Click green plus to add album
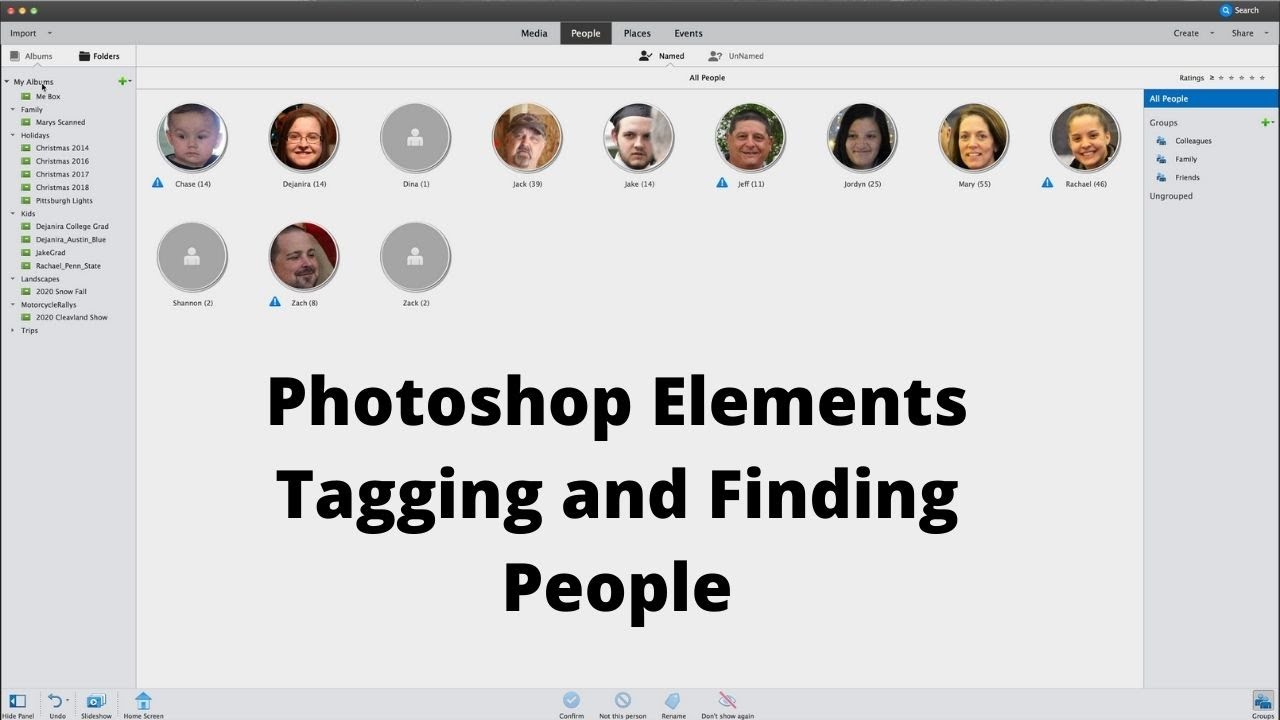The width and height of the screenshot is (1280, 720). tap(122, 81)
